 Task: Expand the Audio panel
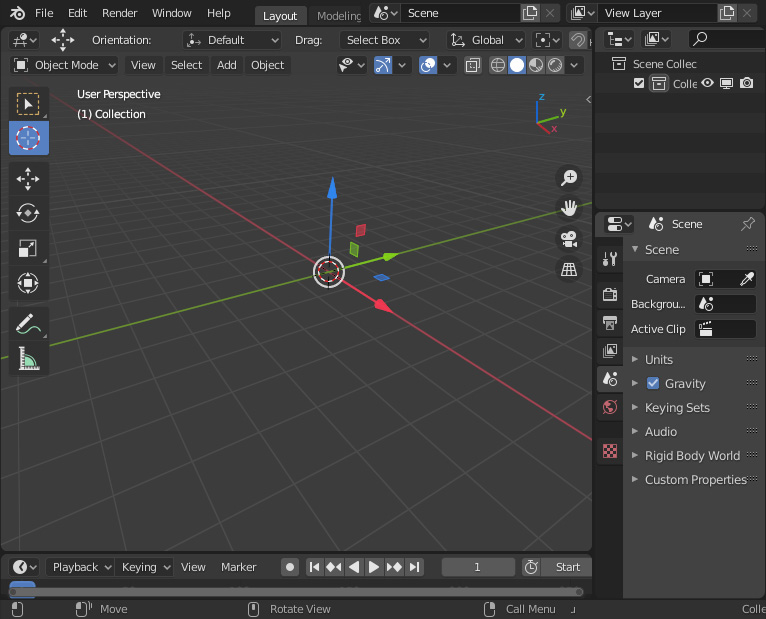[x=660, y=431]
